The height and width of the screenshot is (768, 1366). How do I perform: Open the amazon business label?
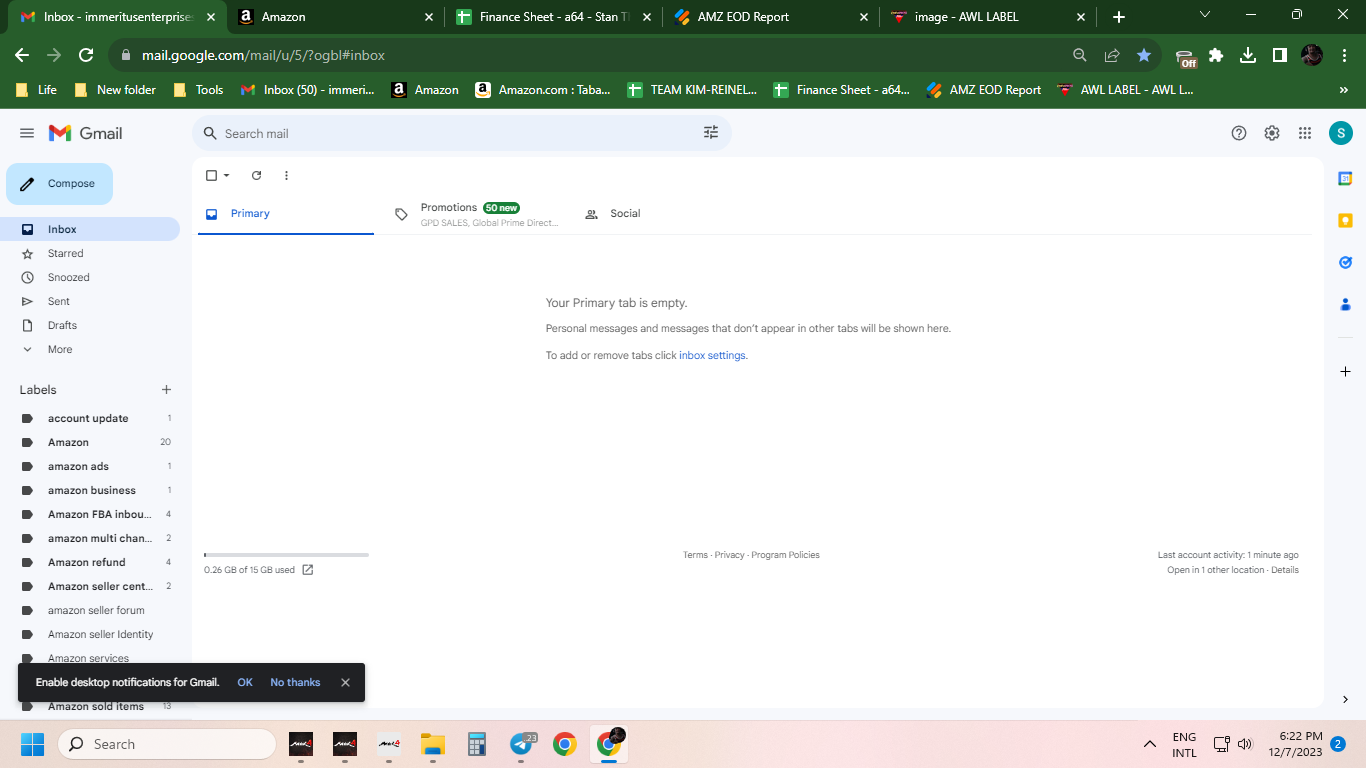[90, 490]
